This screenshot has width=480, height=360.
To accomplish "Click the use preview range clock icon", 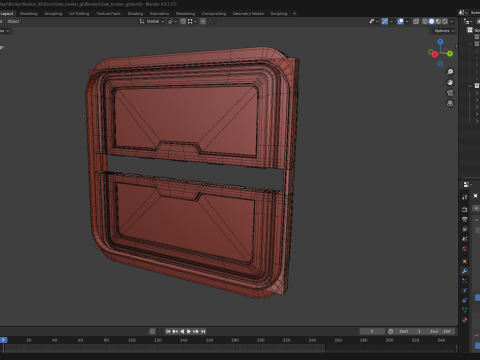I will tap(391, 331).
